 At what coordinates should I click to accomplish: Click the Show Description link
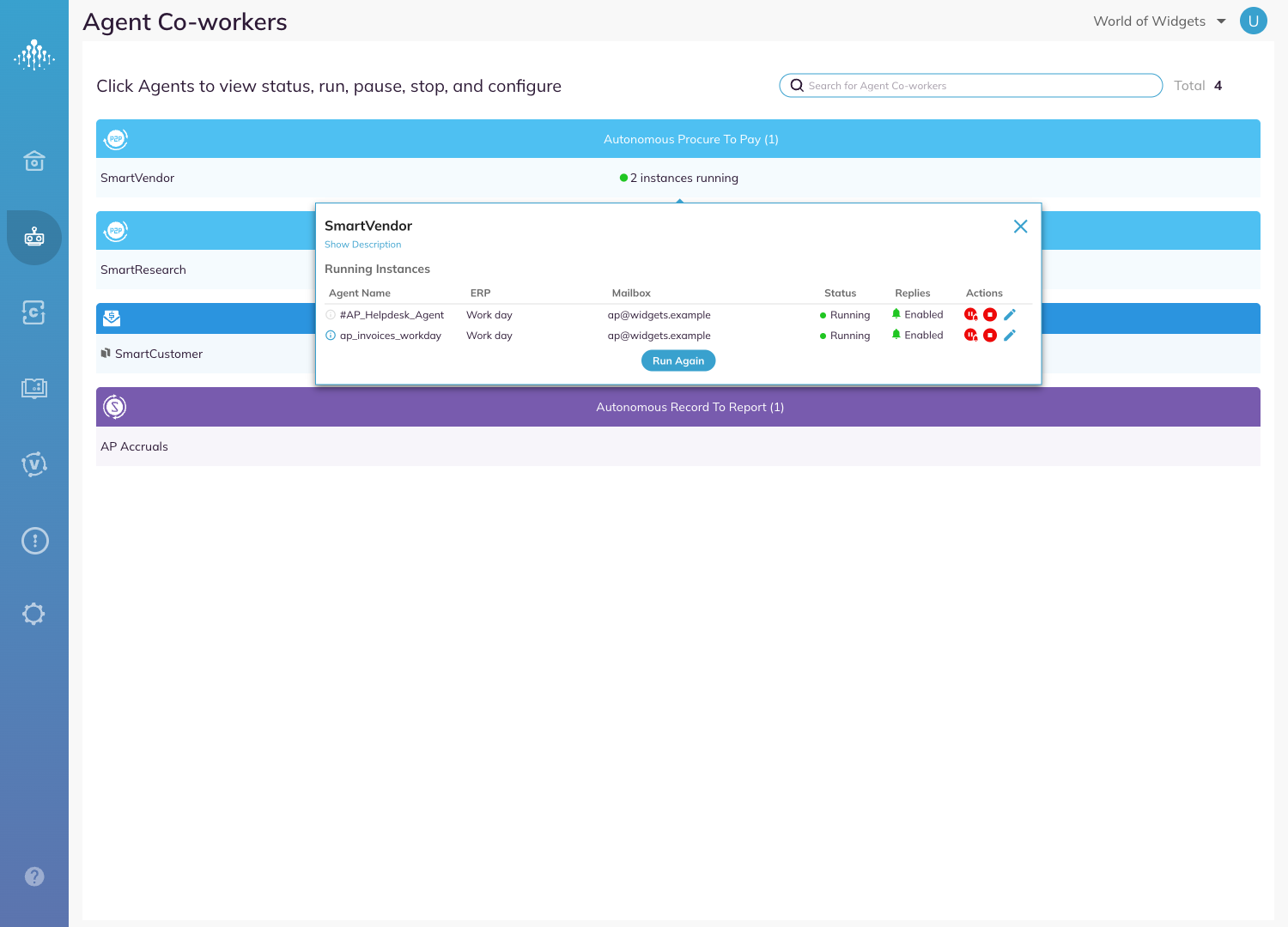pyautogui.click(x=362, y=245)
